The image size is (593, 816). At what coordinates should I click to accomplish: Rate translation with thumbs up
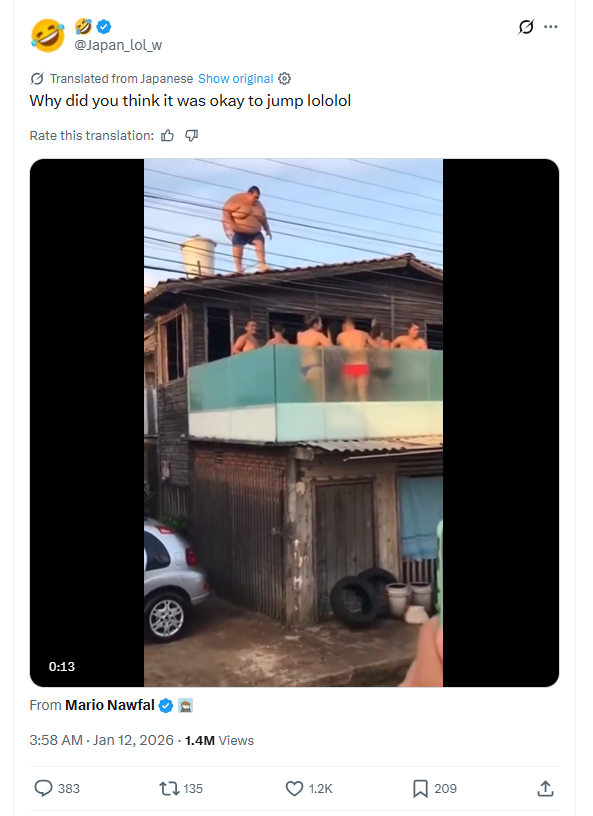click(167, 136)
